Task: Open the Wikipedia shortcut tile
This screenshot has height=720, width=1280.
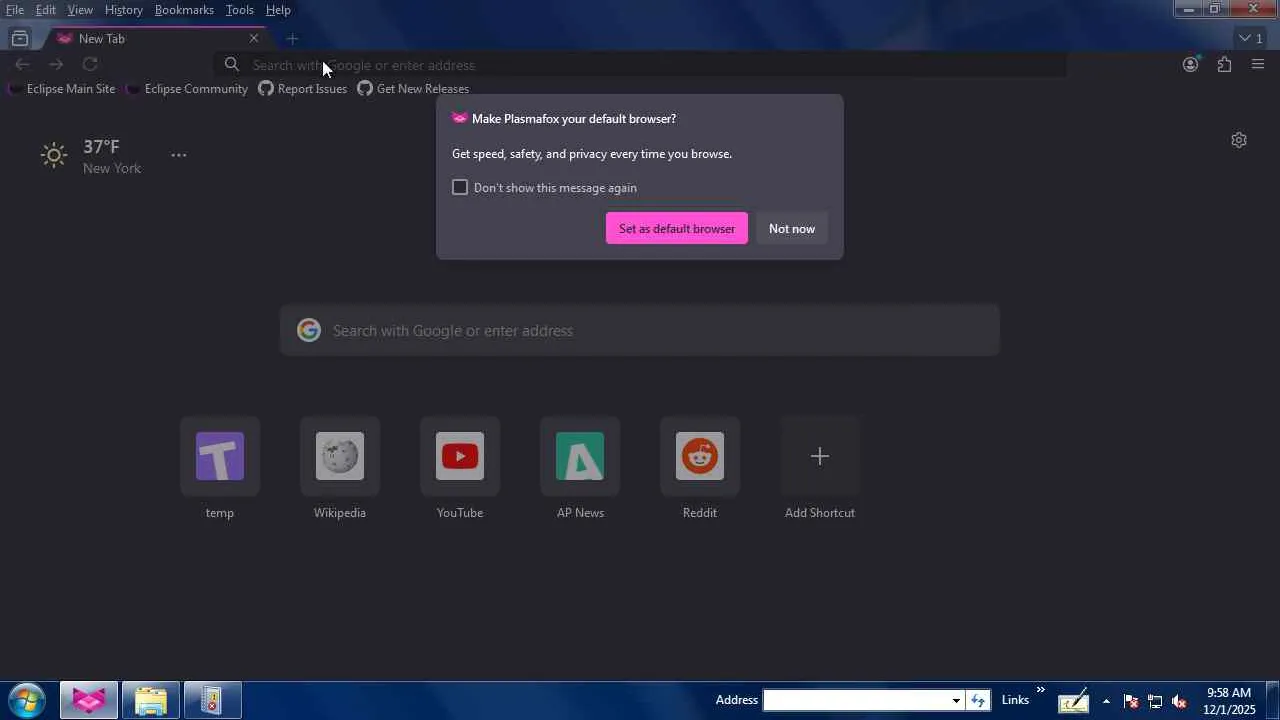Action: pos(340,456)
